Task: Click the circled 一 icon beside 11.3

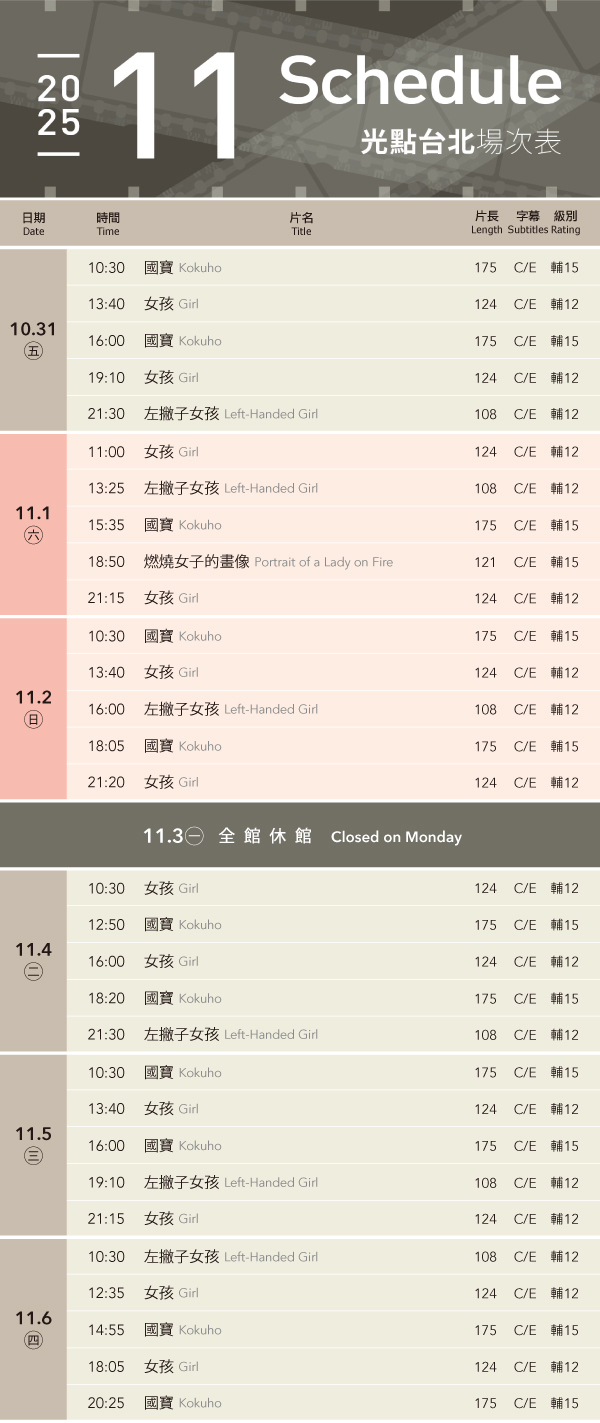Action: point(195,837)
